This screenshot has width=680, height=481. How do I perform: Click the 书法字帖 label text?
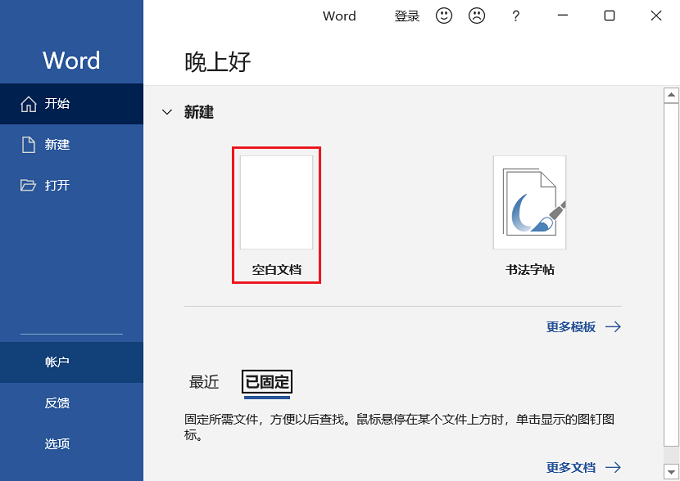[530, 270]
